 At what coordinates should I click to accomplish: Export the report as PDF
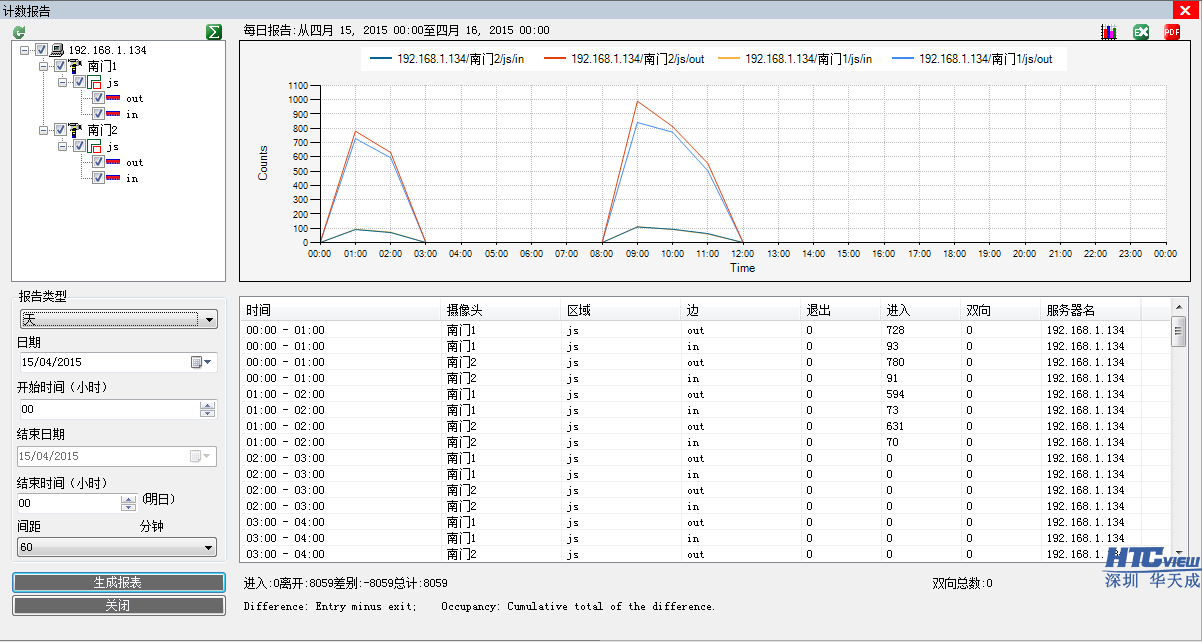1172,32
